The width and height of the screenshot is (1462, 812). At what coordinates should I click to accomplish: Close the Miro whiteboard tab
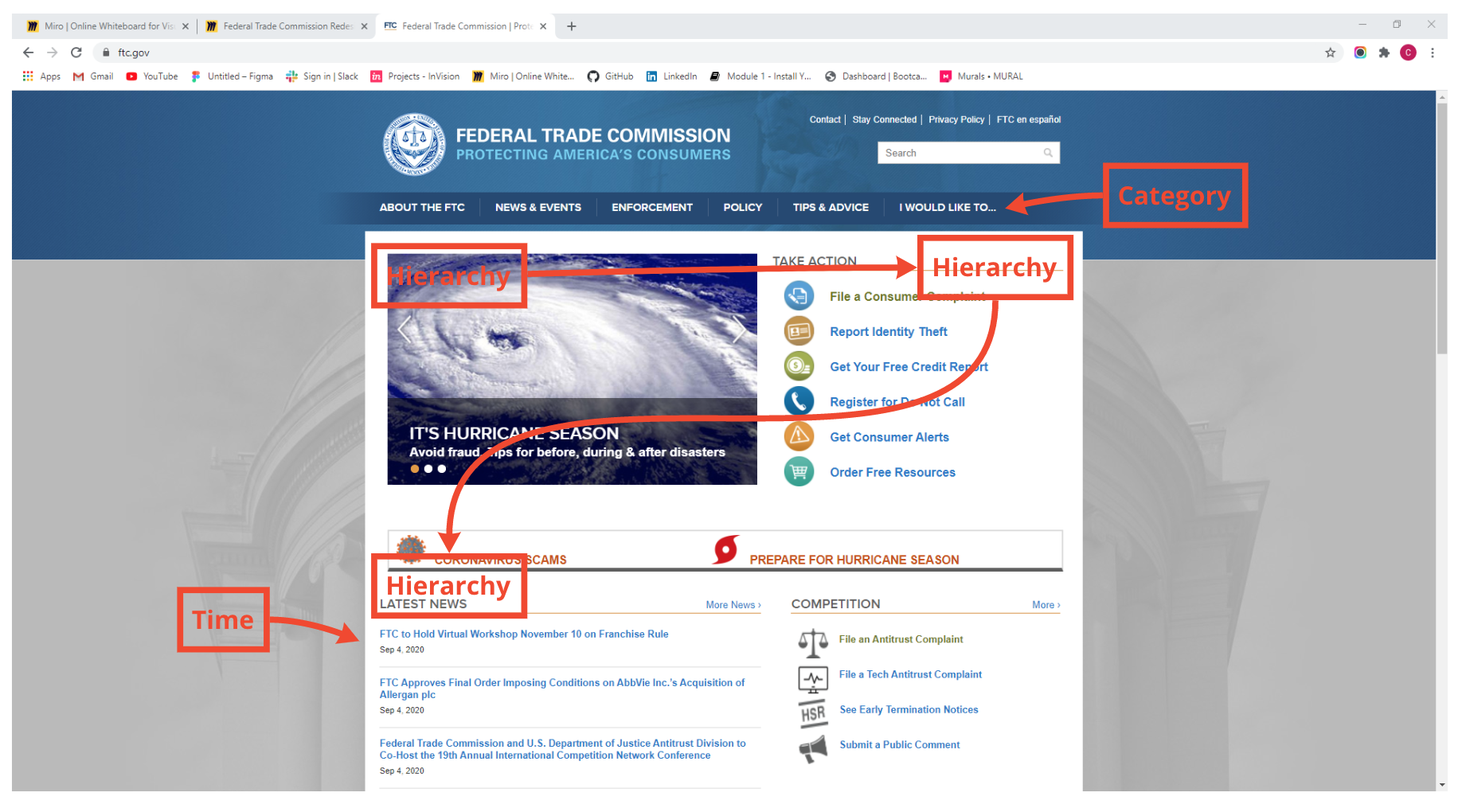[x=186, y=26]
